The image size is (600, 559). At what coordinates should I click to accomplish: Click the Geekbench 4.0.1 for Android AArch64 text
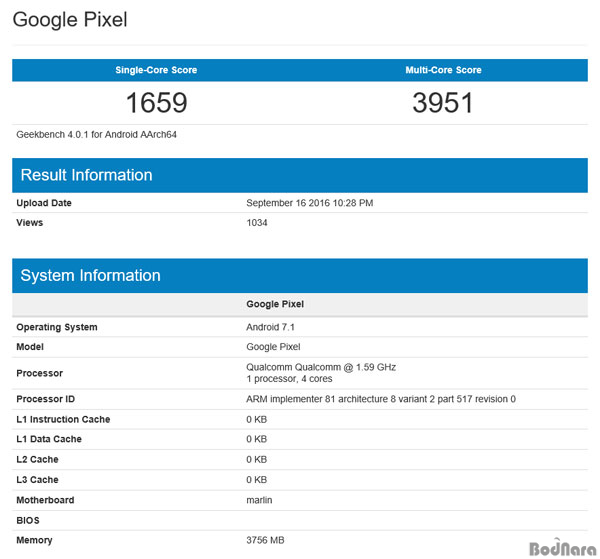(96, 134)
